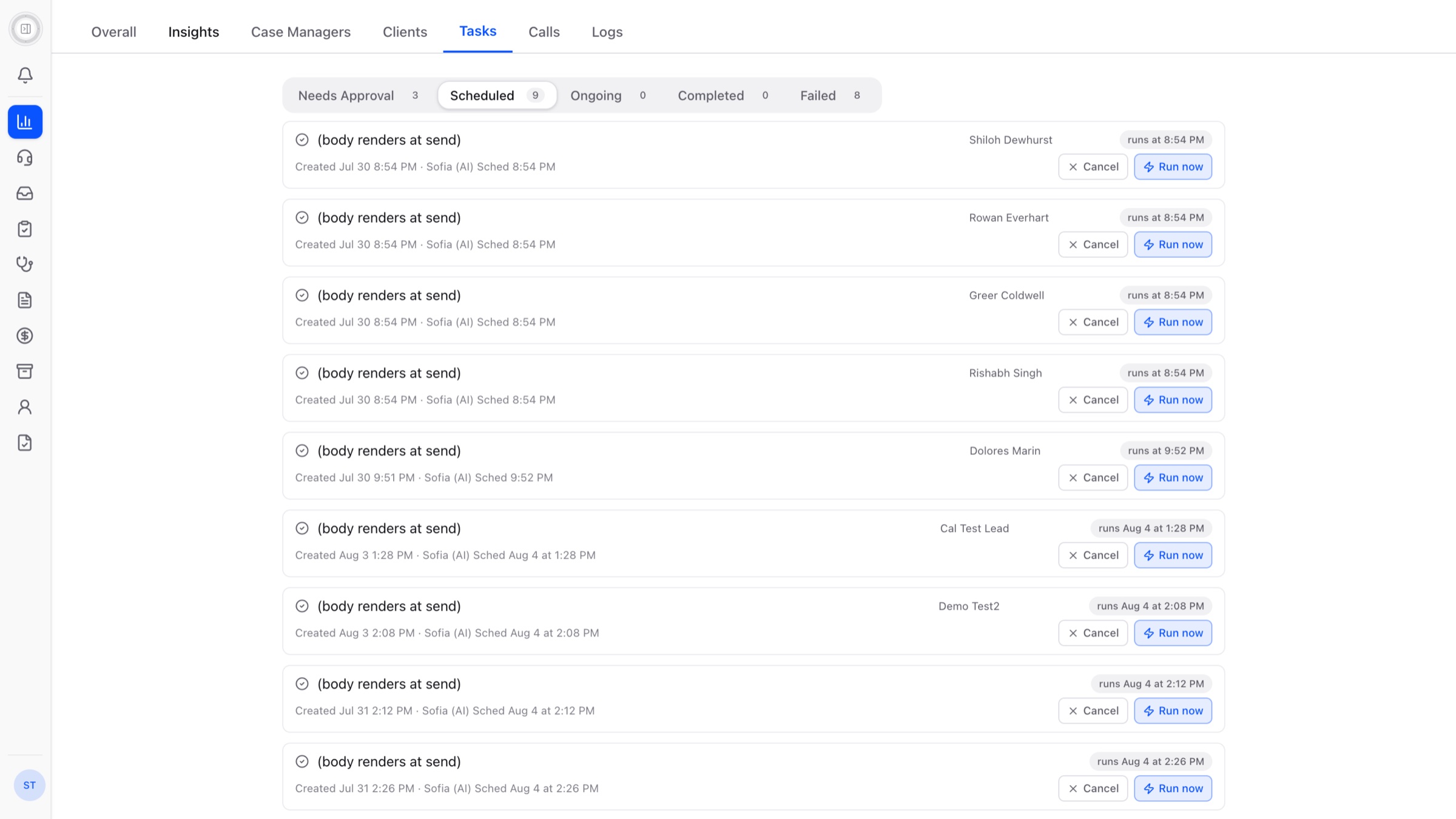Show Completed tasks filter

(x=724, y=95)
